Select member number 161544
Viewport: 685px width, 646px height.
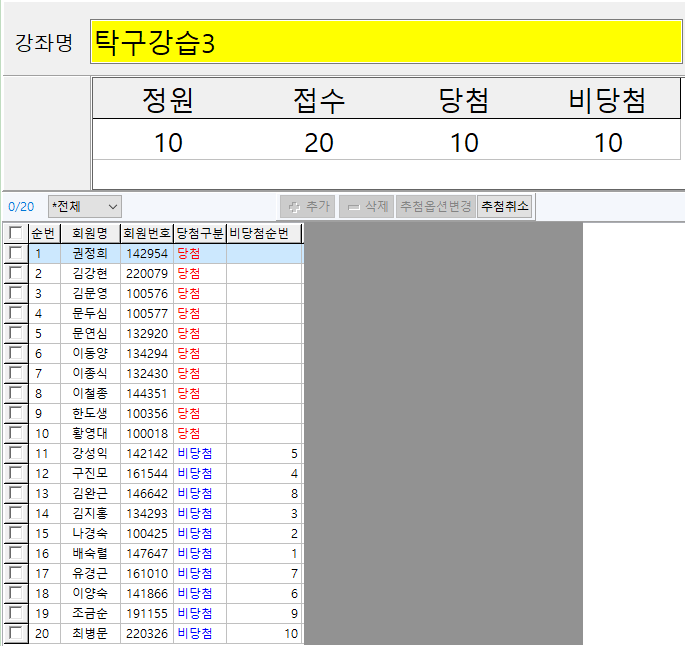point(147,473)
